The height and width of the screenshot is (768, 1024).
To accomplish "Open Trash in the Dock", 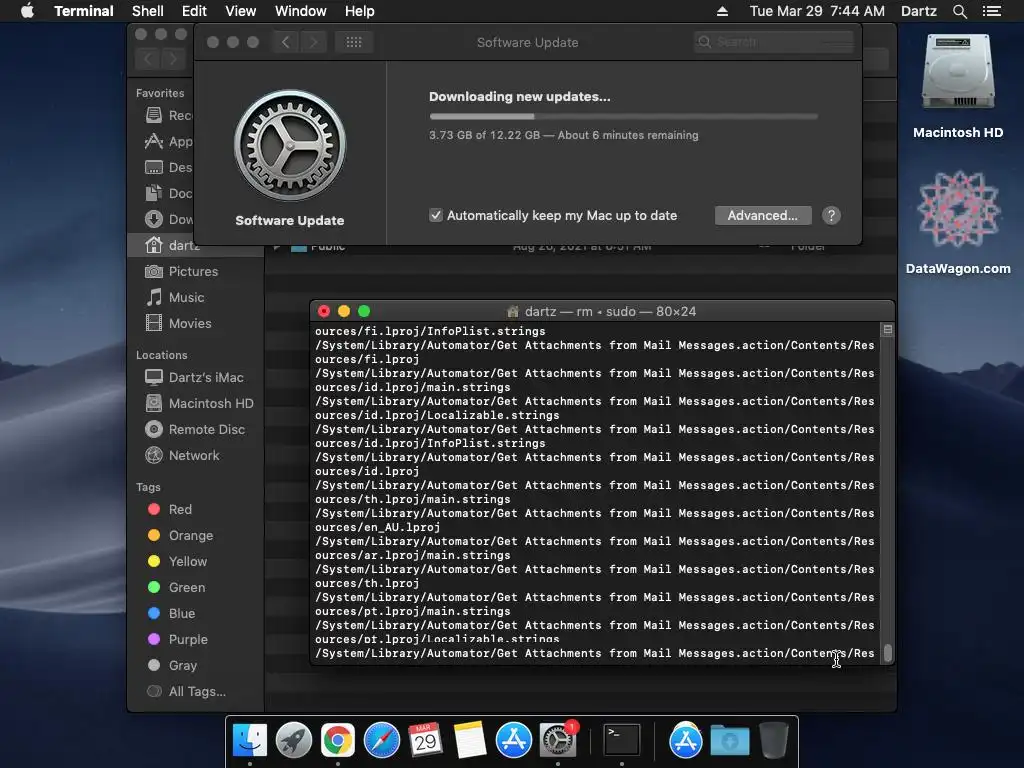I will pyautogui.click(x=774, y=740).
